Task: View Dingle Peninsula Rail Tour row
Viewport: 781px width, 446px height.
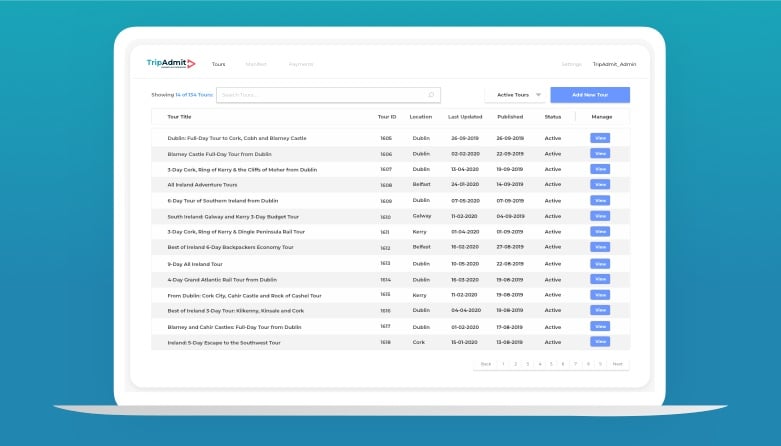Action: point(600,232)
